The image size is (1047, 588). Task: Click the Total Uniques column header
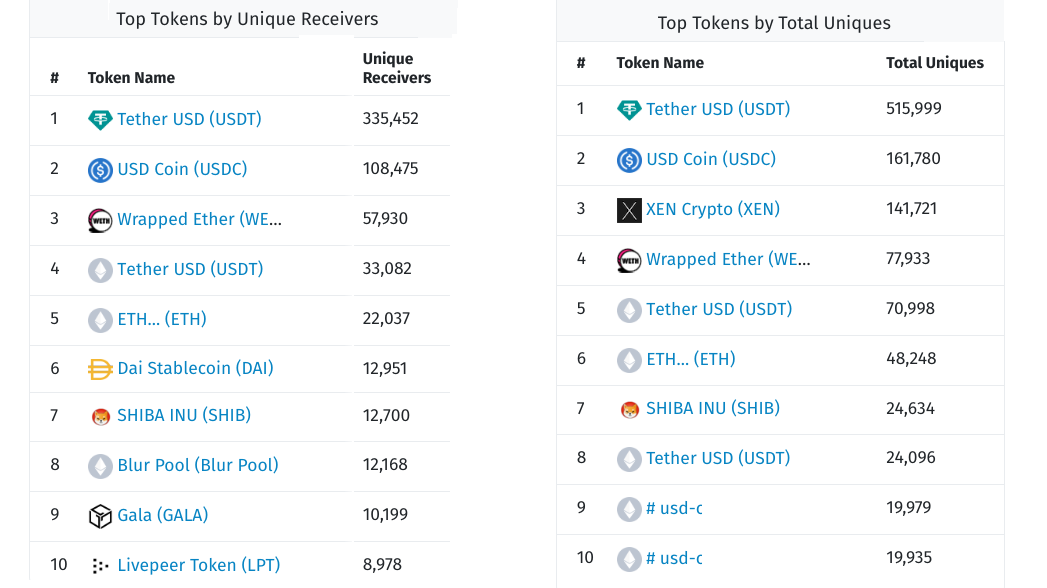coord(934,63)
